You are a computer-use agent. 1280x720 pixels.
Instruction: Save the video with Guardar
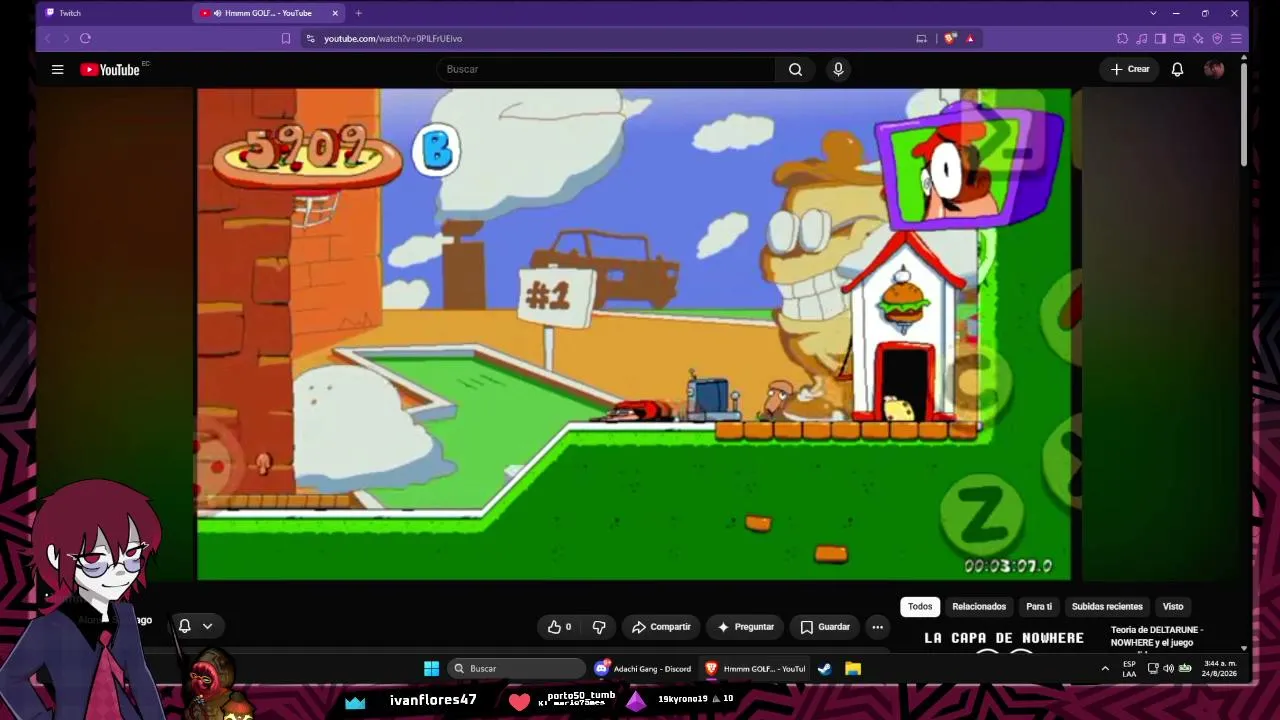825,627
